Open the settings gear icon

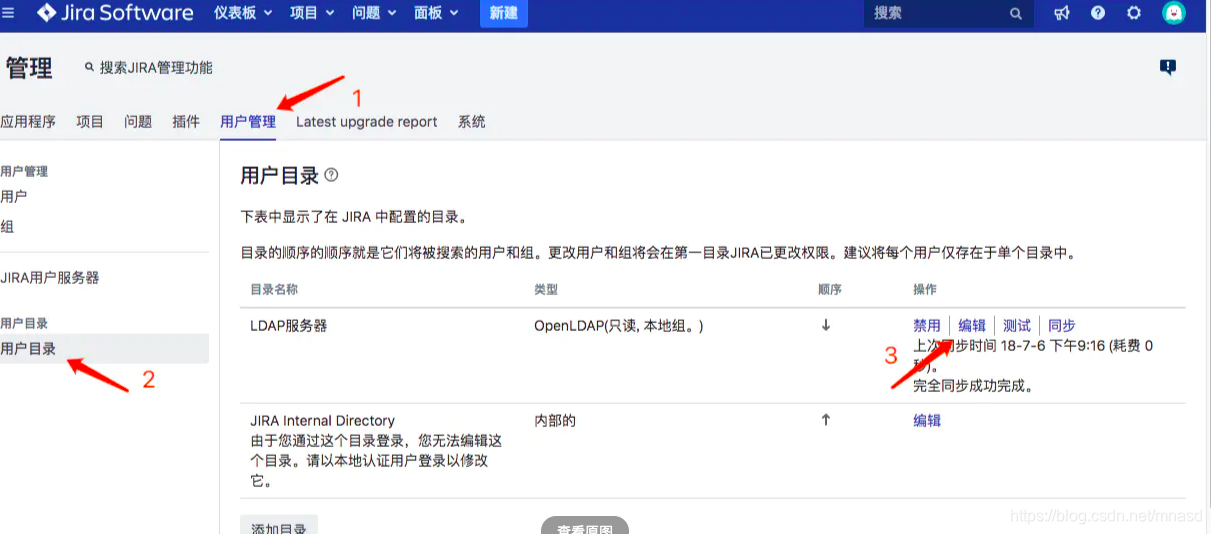1134,13
